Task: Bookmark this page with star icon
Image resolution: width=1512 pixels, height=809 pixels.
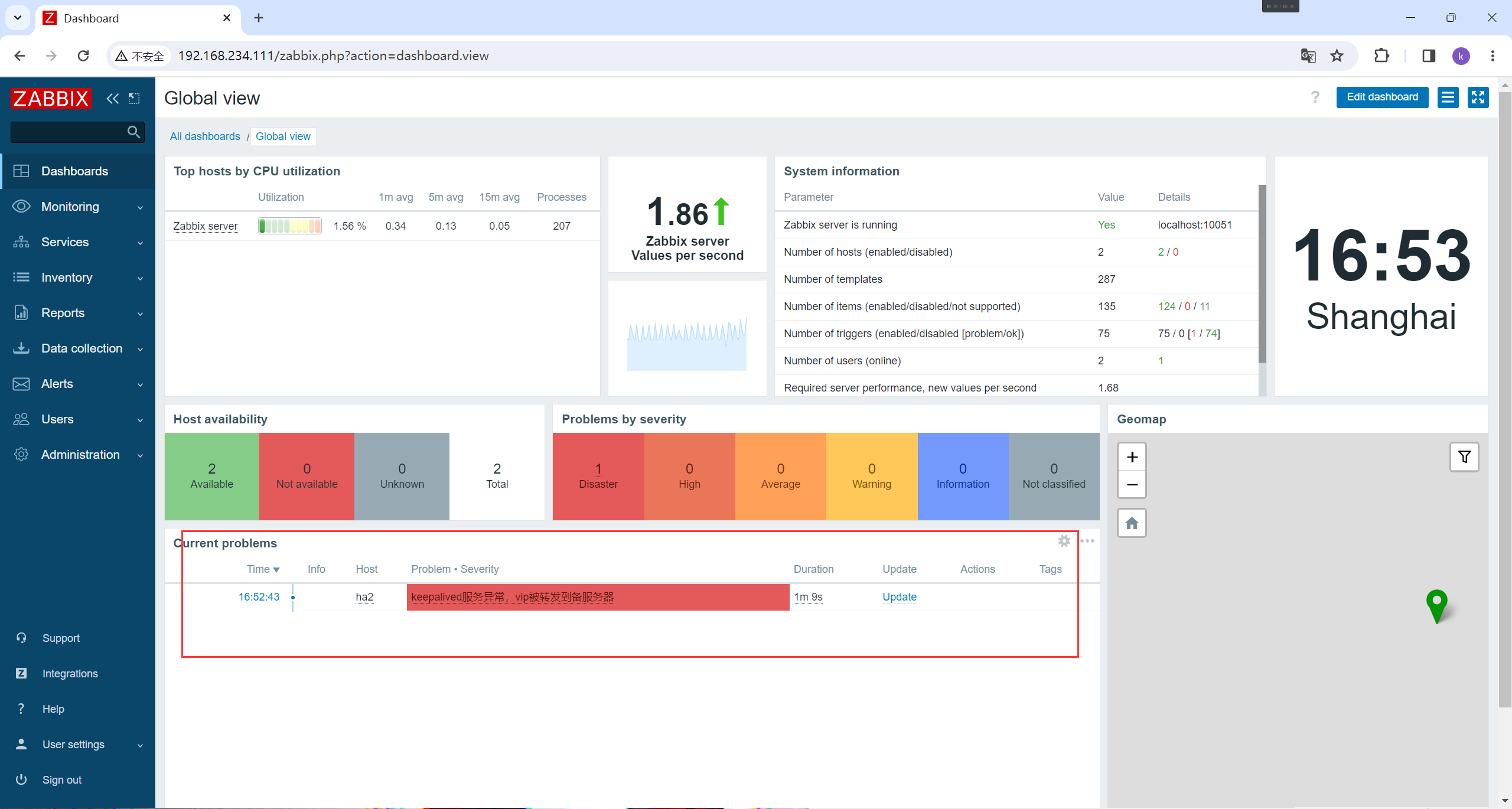Action: click(x=1337, y=56)
